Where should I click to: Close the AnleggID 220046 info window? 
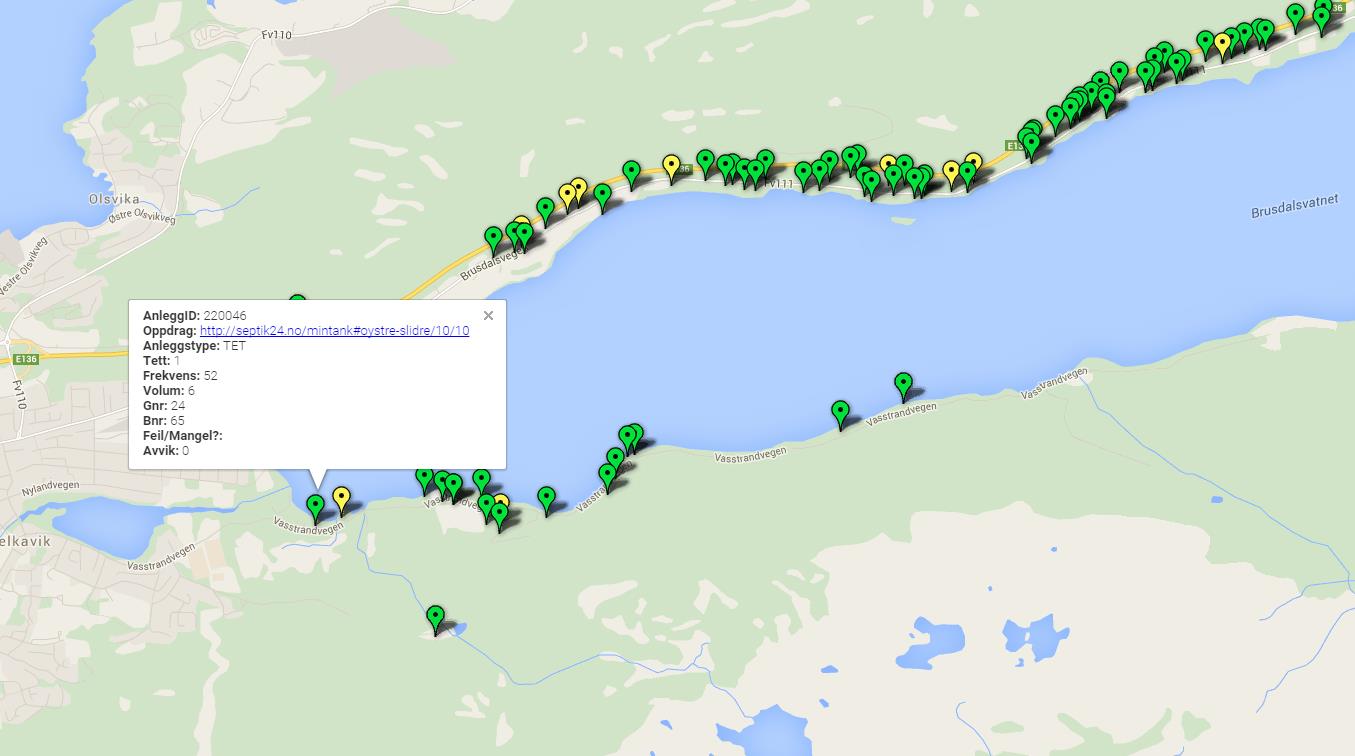pos(488,315)
